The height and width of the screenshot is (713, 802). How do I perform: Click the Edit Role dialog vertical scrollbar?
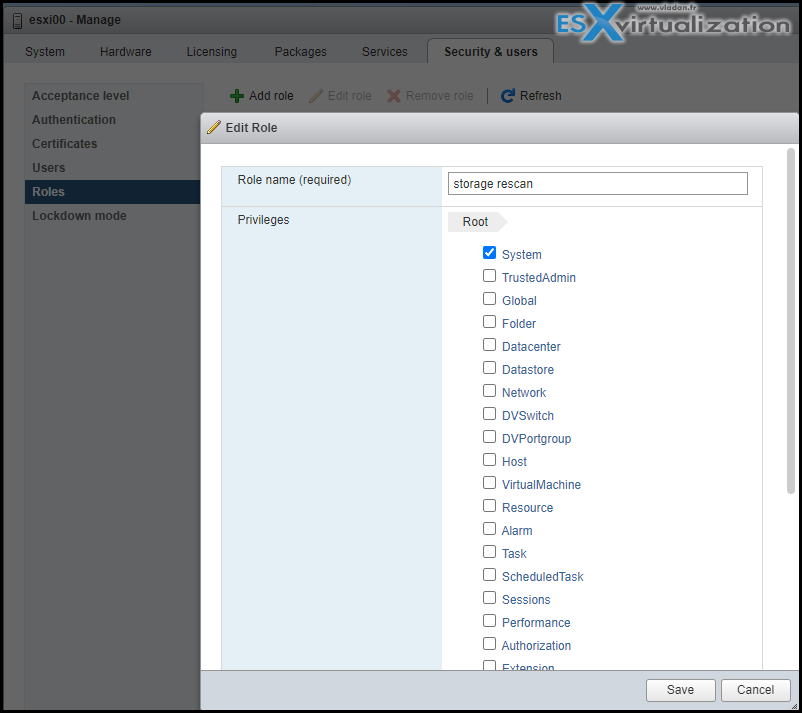pos(791,321)
